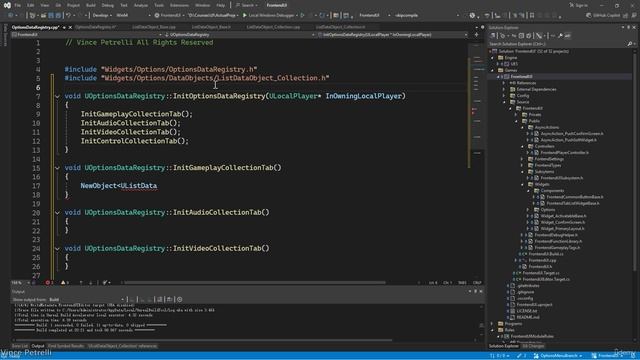Select AsyncAction_PushConfirmScreen.h file

571,134
